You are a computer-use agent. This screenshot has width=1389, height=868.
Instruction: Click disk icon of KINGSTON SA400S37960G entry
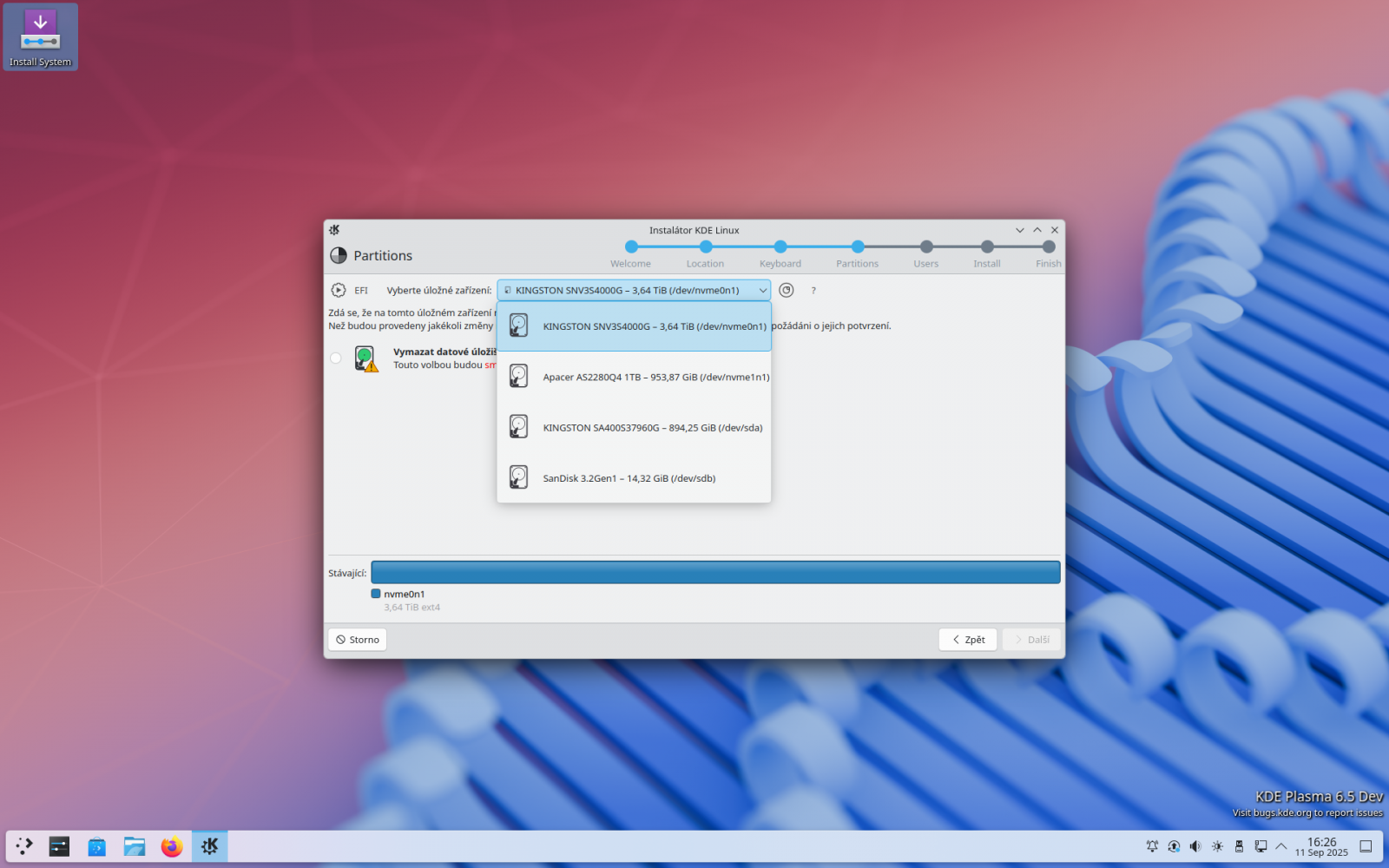click(518, 427)
